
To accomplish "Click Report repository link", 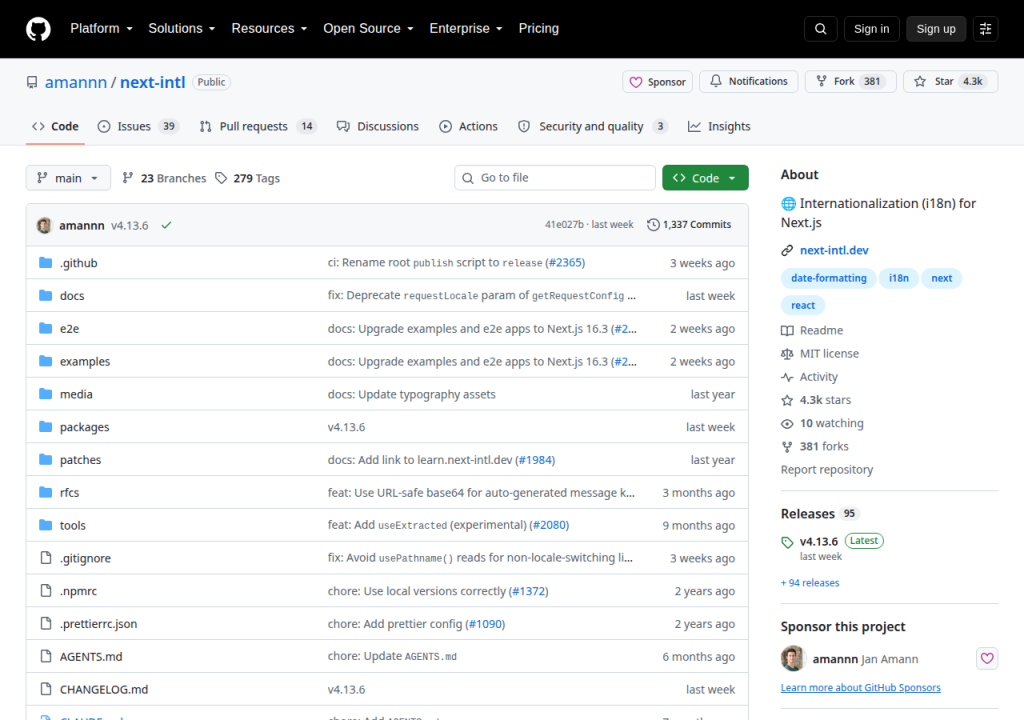I will pos(827,470).
